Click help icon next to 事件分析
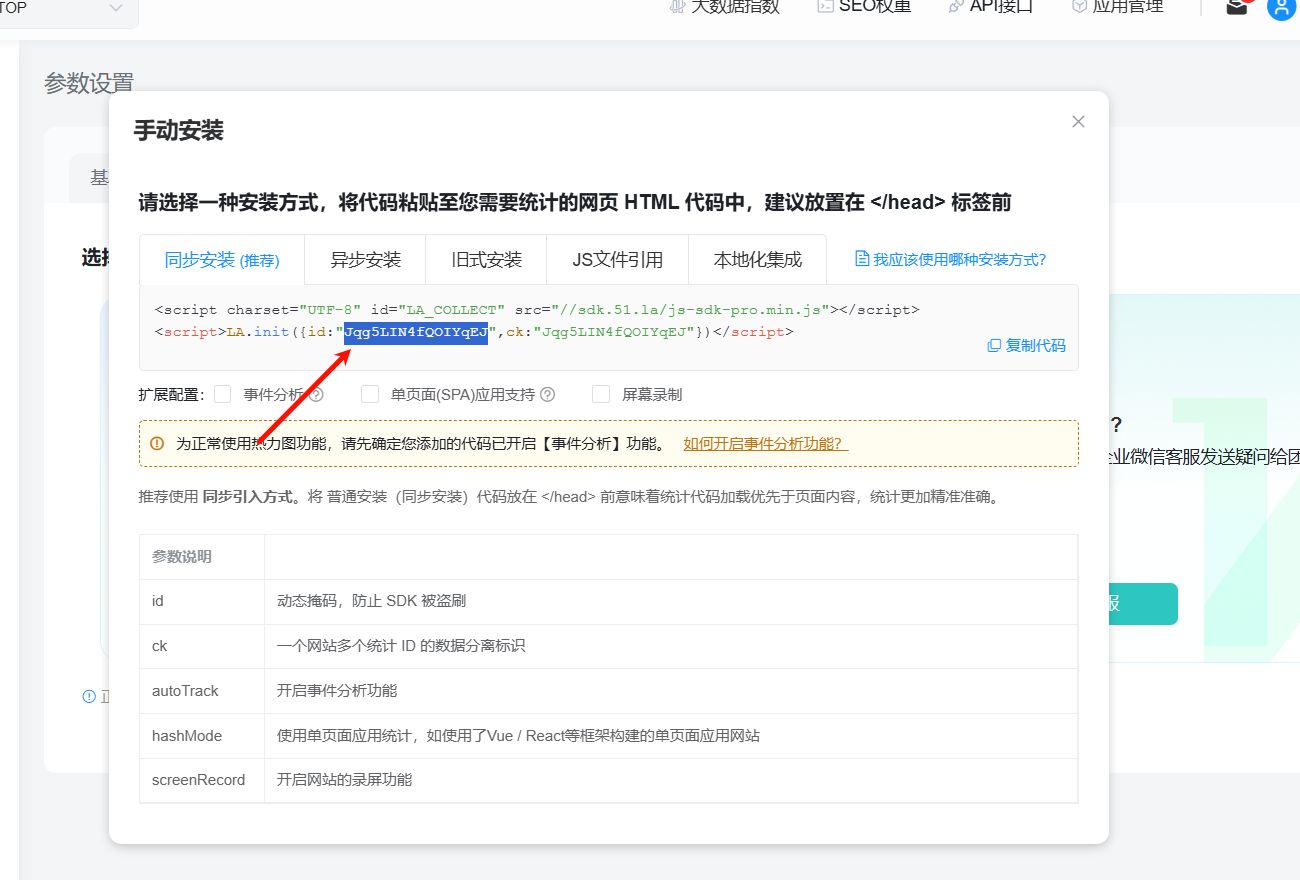This screenshot has height=880, width=1300. (316, 395)
